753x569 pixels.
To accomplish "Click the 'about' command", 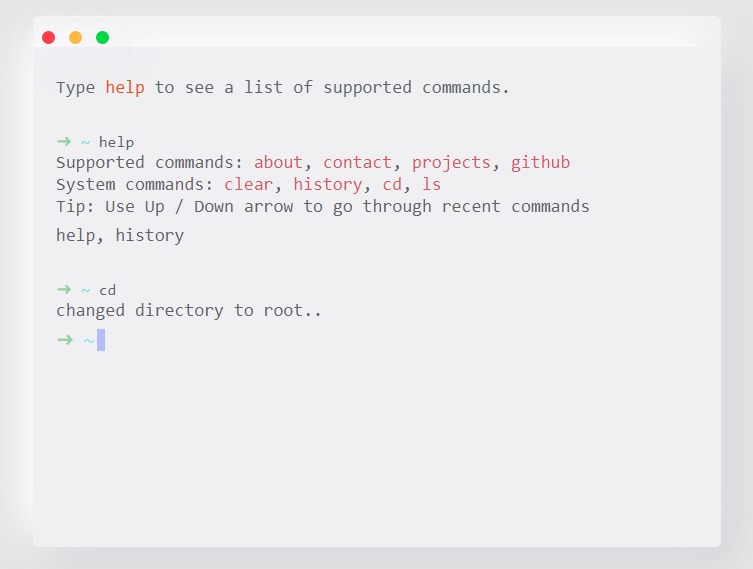I will pos(278,162).
